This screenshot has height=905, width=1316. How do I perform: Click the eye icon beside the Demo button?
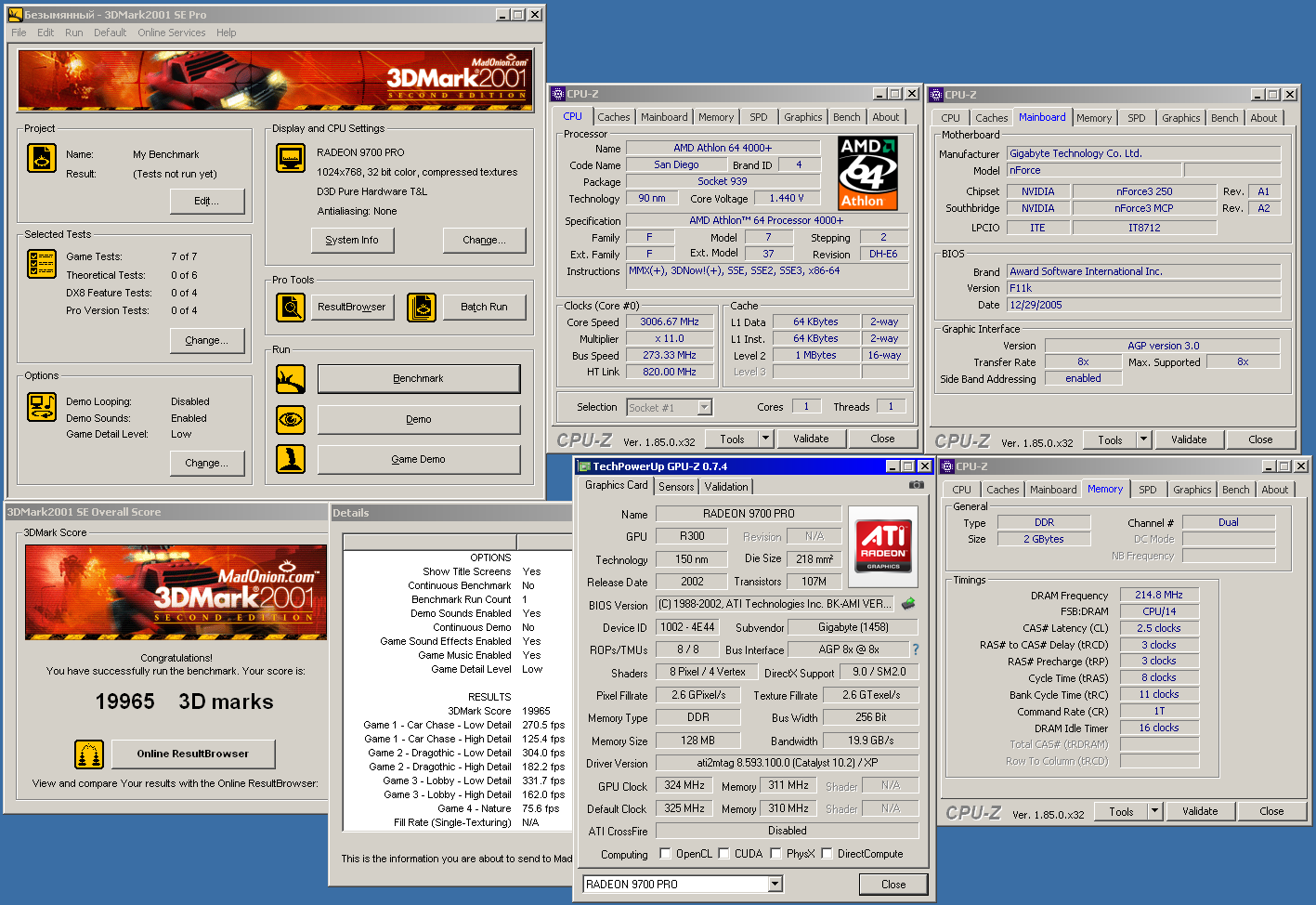tap(291, 420)
